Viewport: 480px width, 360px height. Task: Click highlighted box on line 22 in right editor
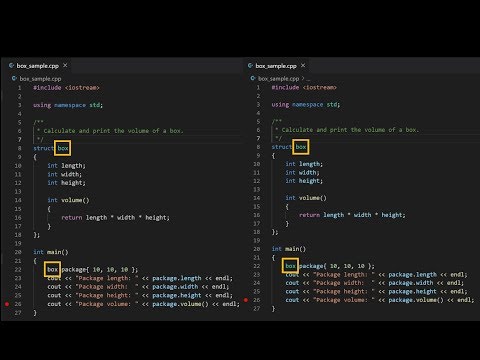(x=290, y=266)
